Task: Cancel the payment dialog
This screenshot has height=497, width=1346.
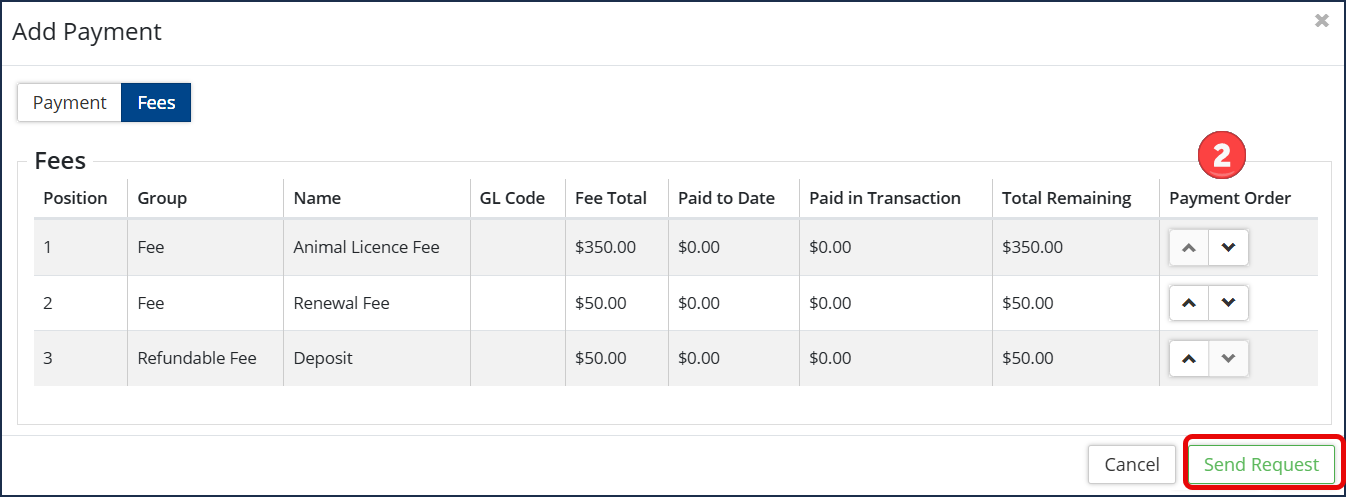Action: [x=1132, y=465]
